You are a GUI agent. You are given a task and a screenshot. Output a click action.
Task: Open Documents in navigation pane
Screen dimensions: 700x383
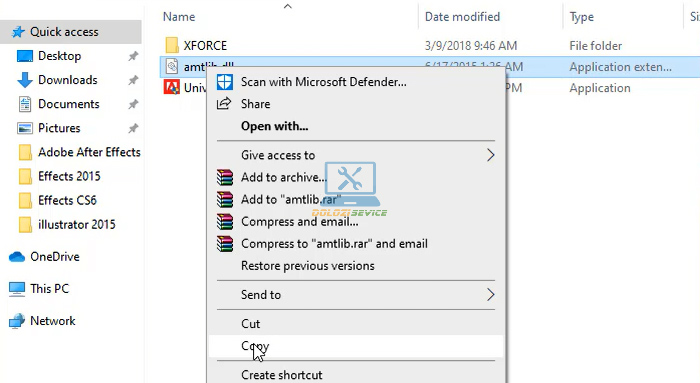pyautogui.click(x=69, y=104)
